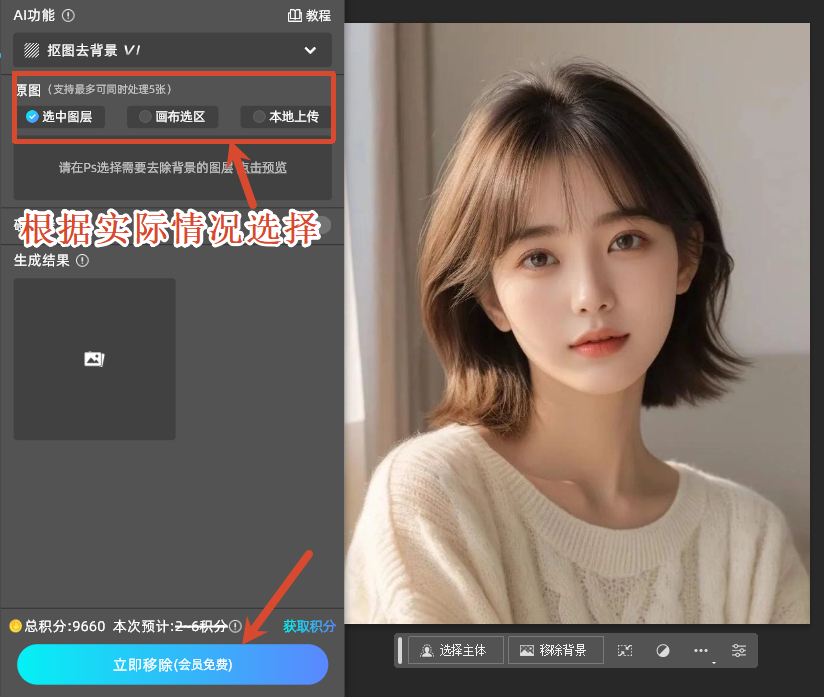Open the settings sliders icon

tap(740, 650)
